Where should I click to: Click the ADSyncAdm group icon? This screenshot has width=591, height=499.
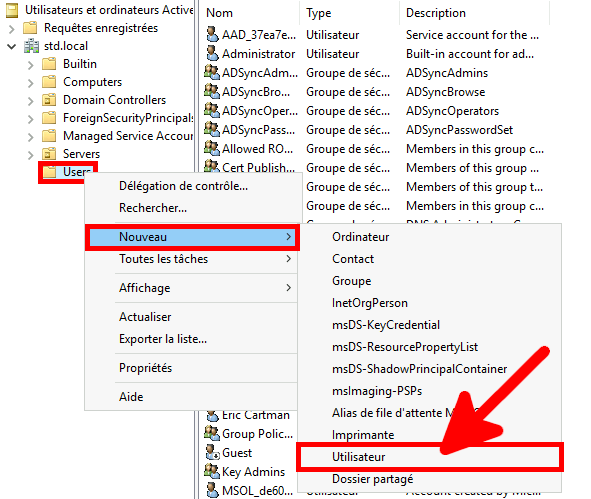point(212,72)
